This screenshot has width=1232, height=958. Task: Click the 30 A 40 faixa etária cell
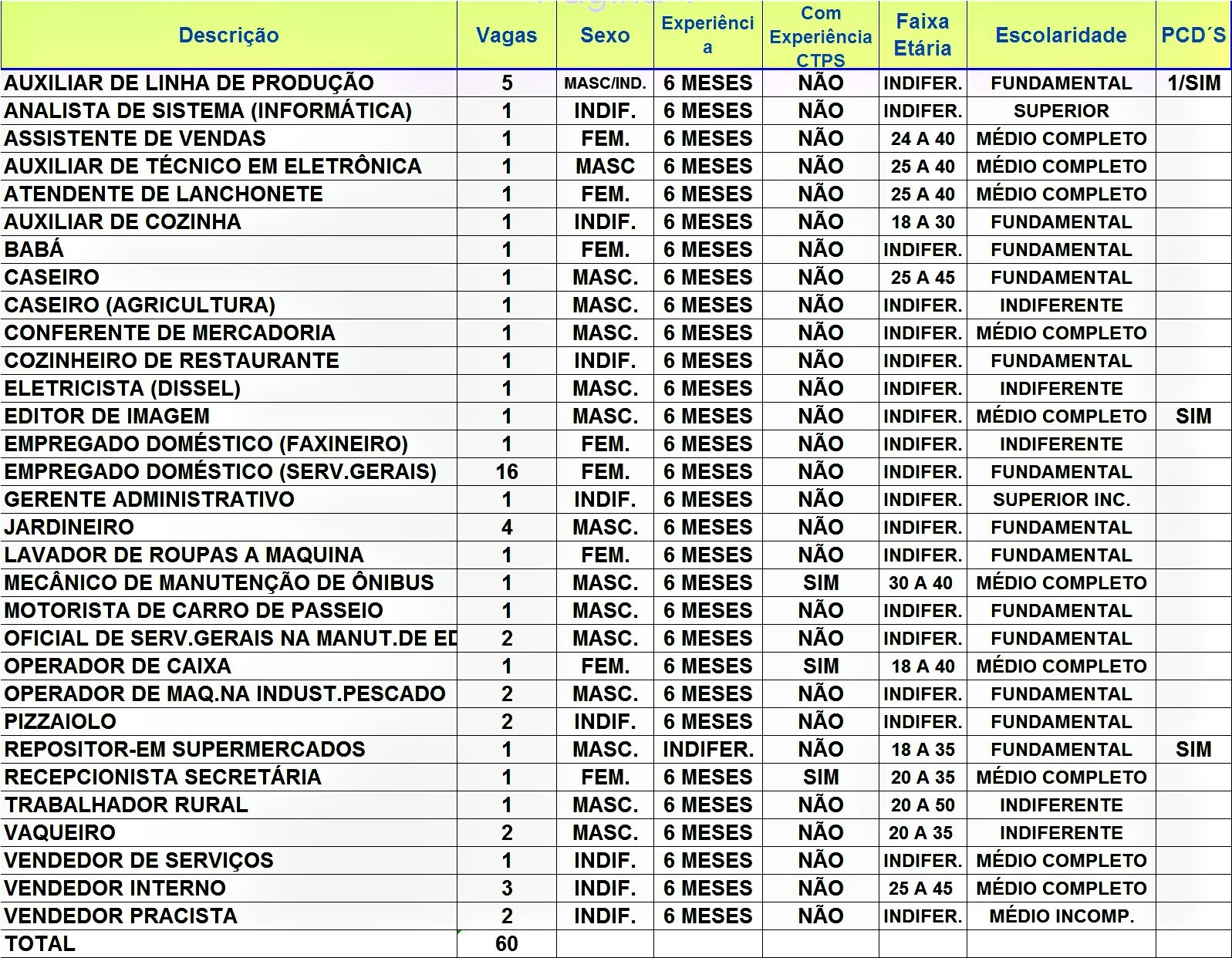click(x=922, y=583)
